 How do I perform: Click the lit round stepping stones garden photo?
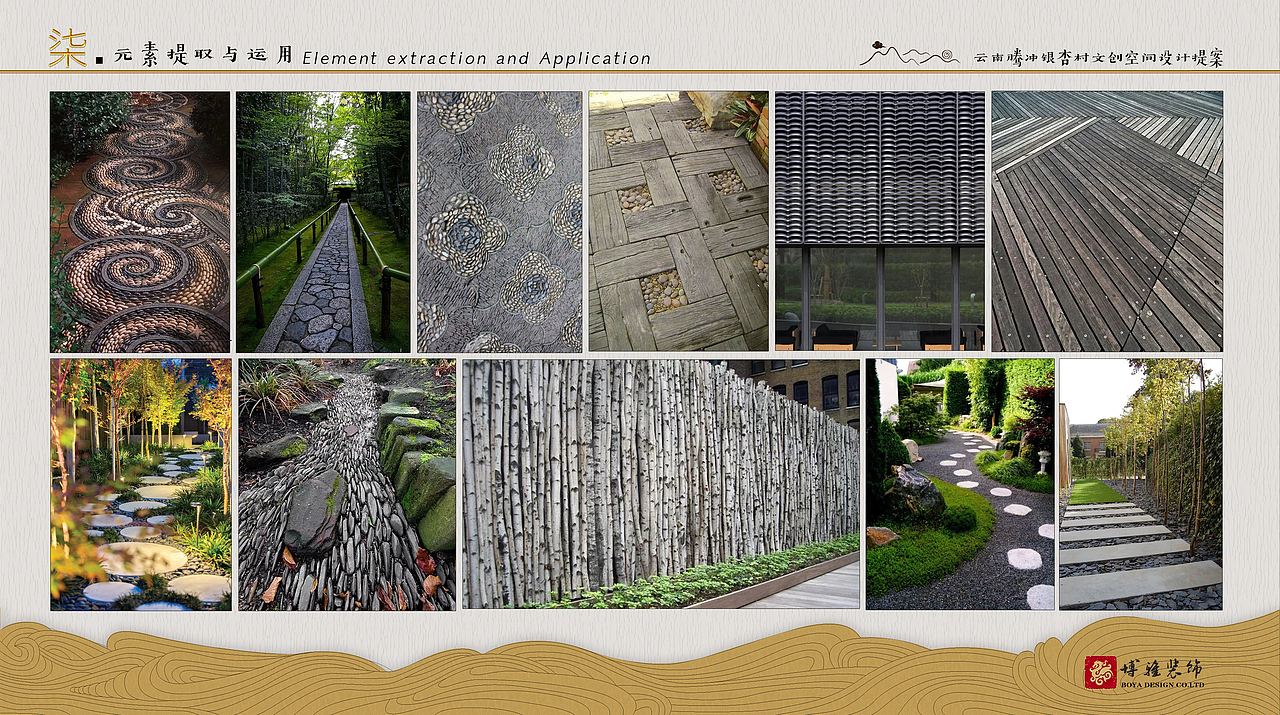pos(141,484)
